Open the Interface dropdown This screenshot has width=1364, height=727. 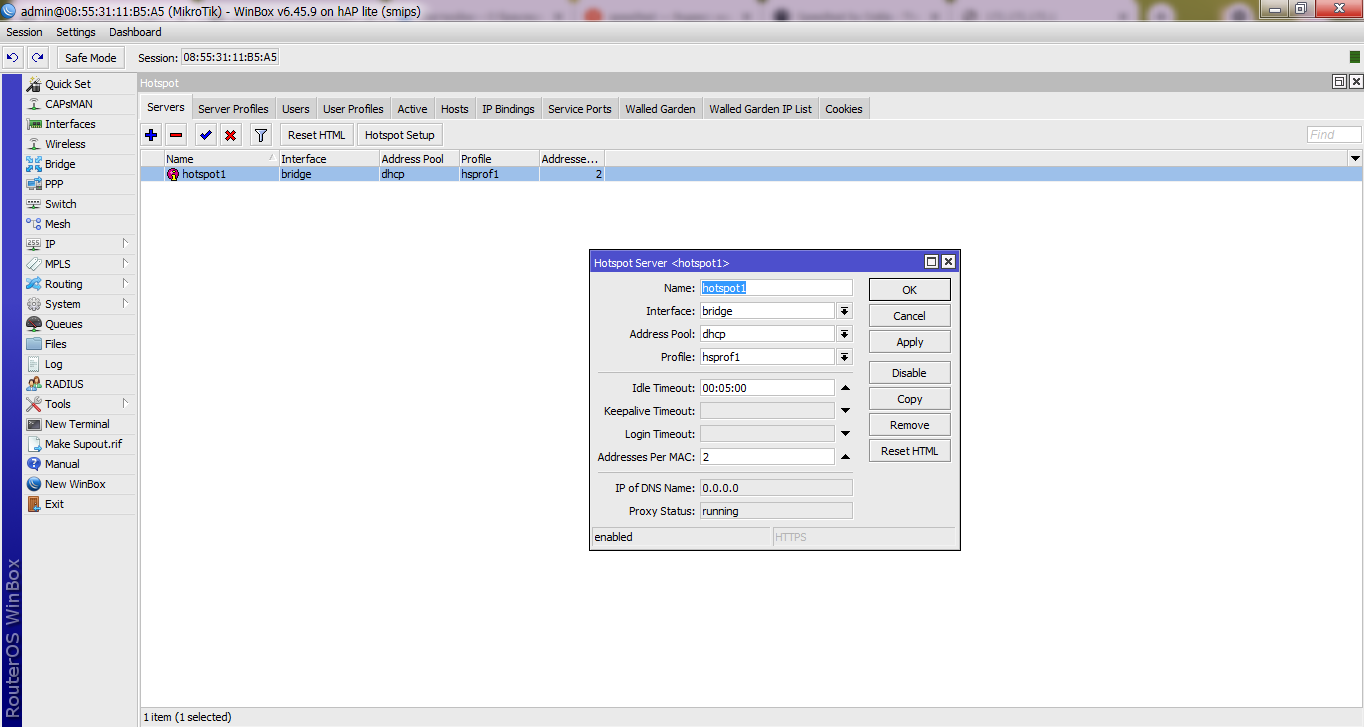click(x=845, y=311)
